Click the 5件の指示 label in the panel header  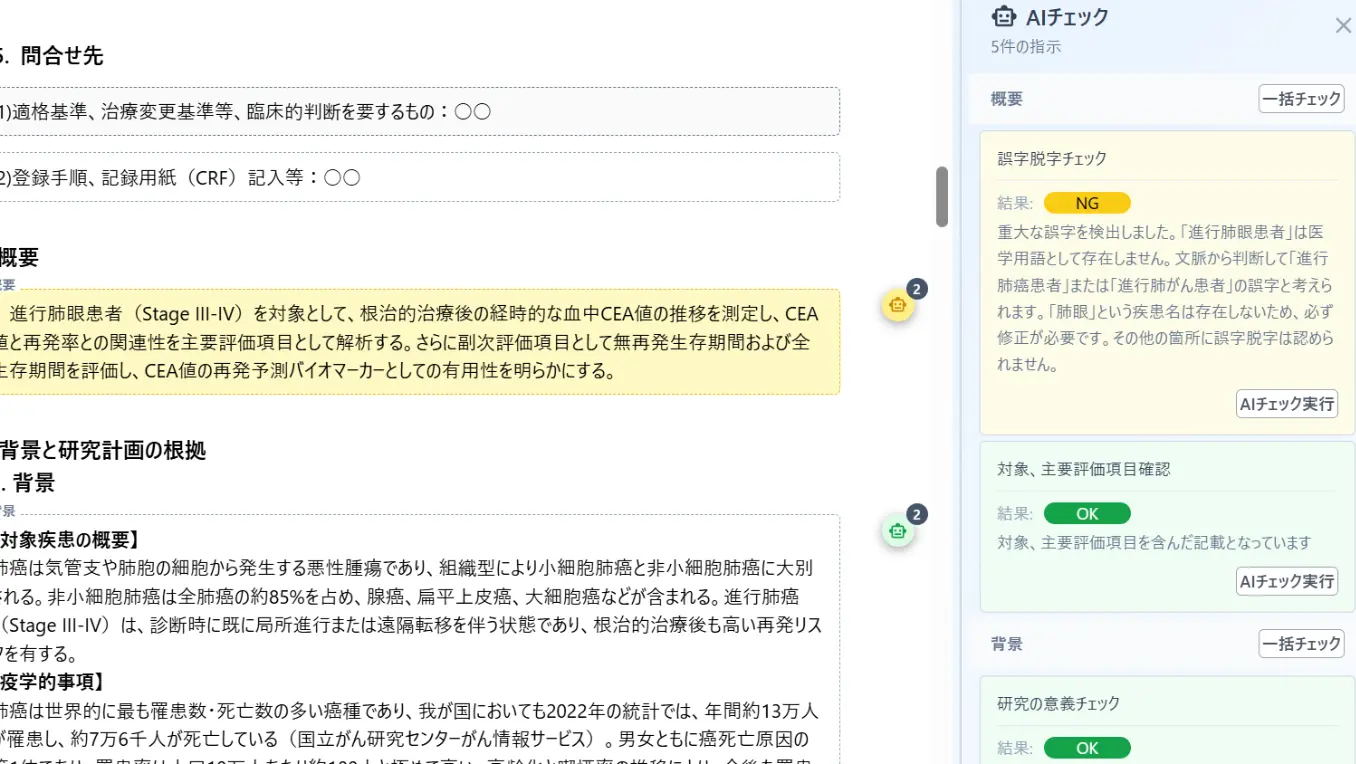pos(1025,47)
